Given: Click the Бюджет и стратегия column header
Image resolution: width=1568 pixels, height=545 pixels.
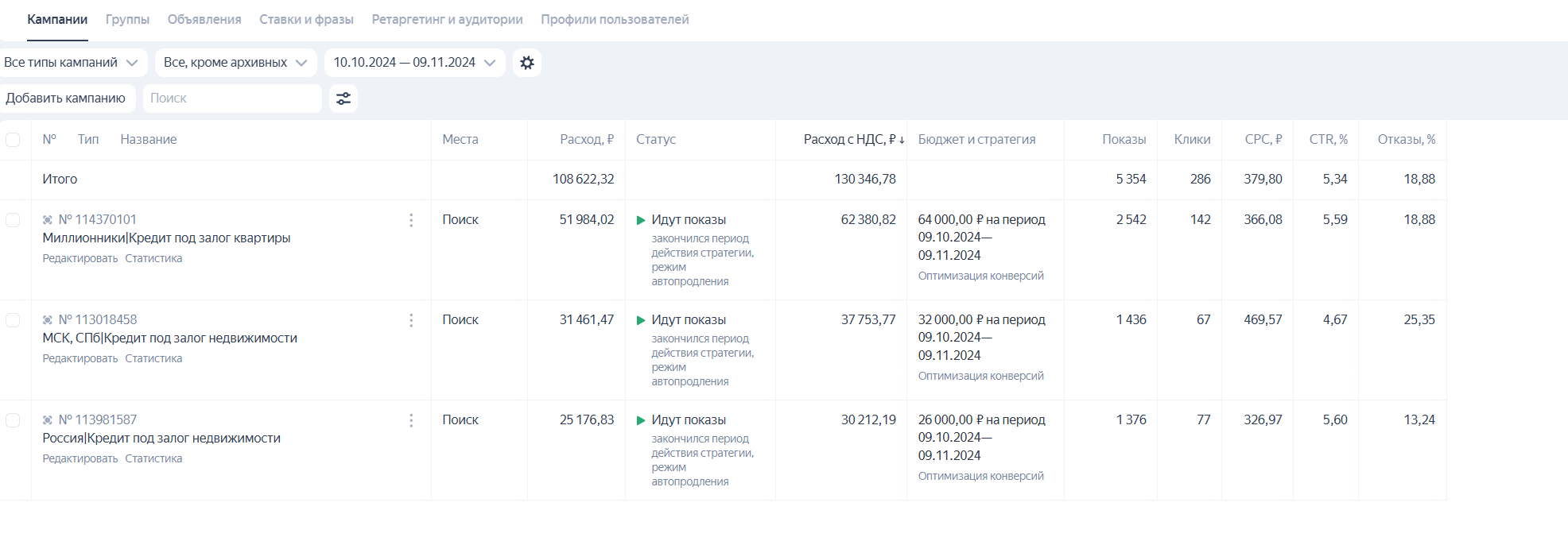Looking at the screenshot, I should click(977, 140).
